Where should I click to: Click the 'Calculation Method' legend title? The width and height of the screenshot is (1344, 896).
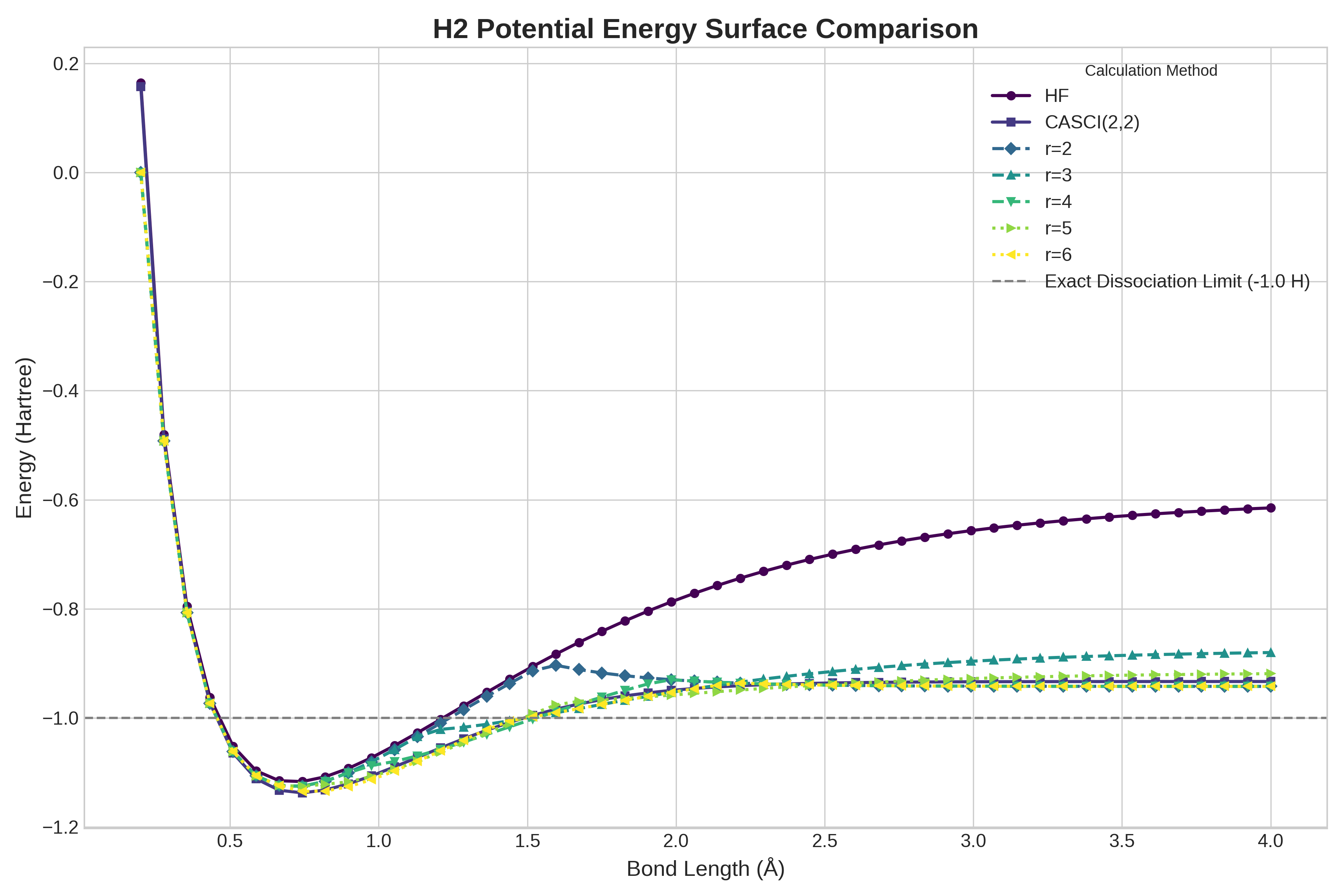[1151, 70]
